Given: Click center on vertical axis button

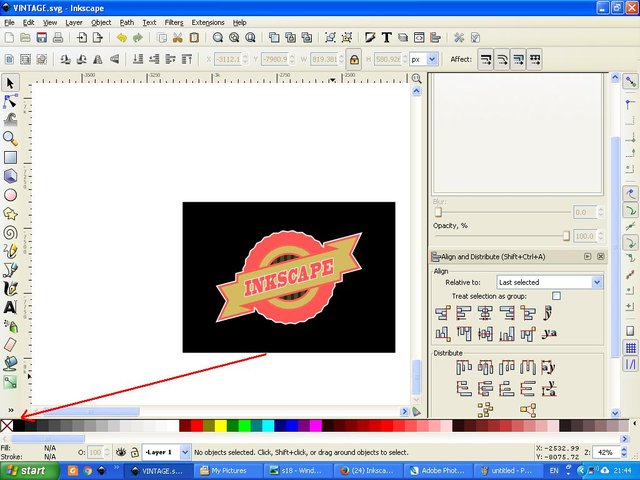Looking at the screenshot, I should click(x=485, y=313).
